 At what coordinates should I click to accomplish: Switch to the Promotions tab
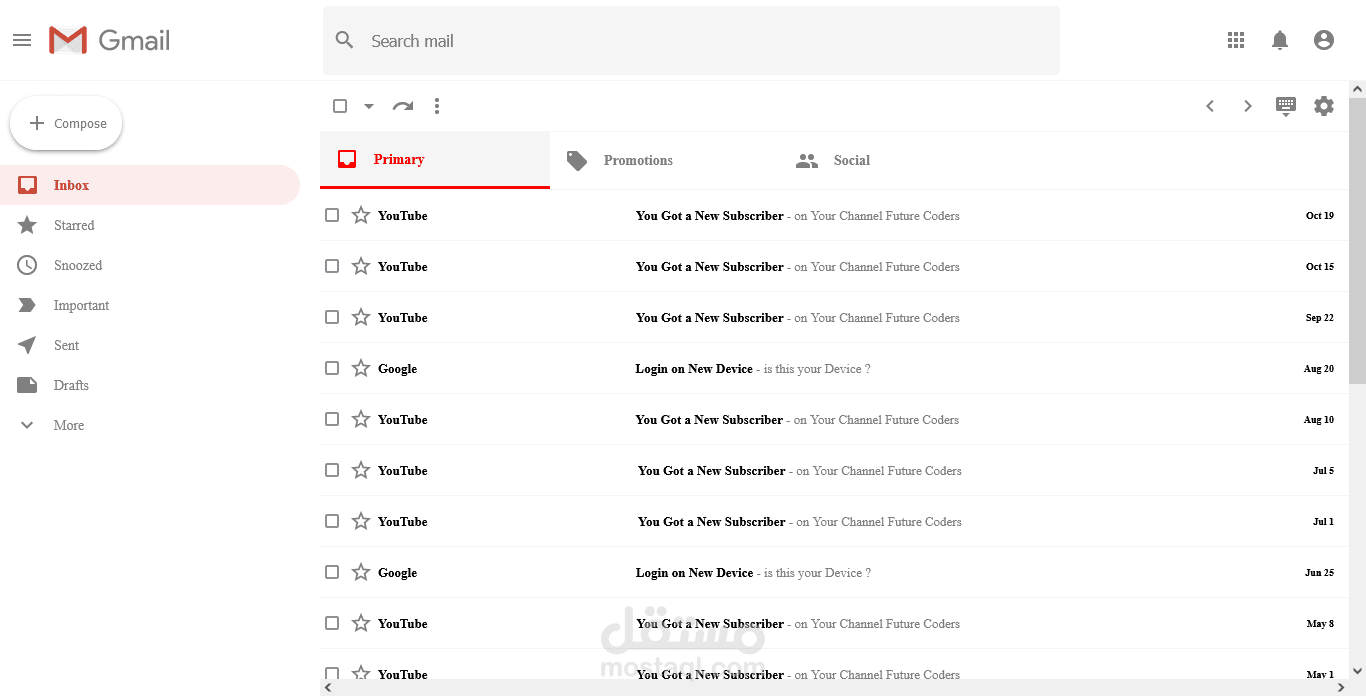[x=638, y=160]
